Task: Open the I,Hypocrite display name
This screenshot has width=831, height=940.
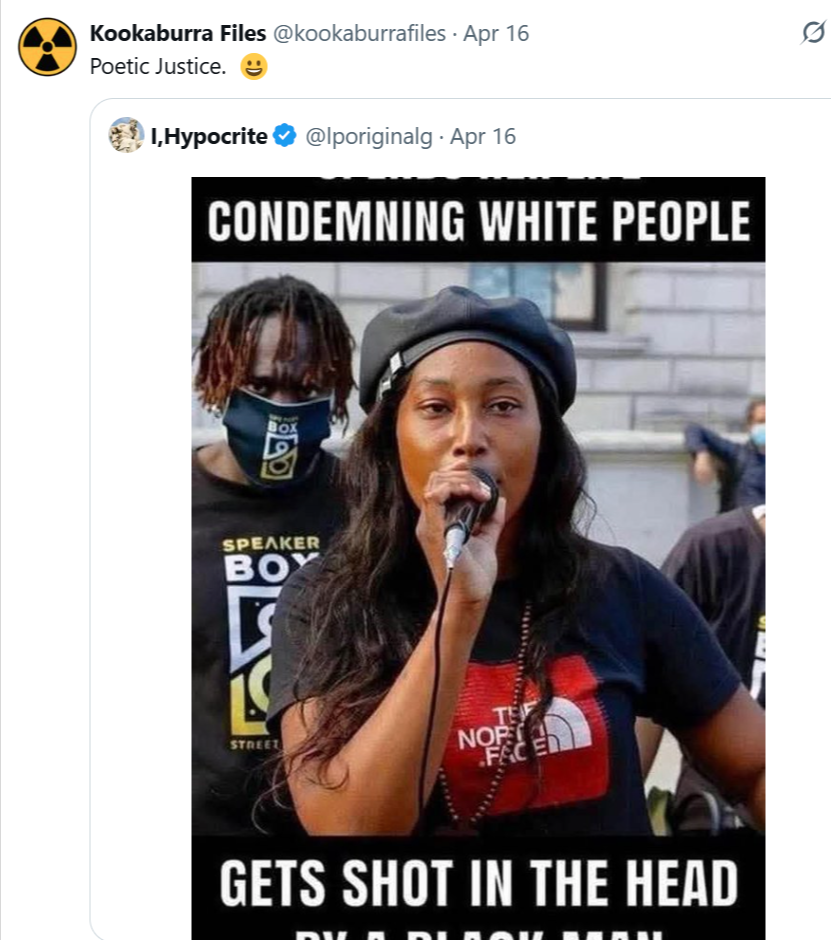Action: [209, 136]
